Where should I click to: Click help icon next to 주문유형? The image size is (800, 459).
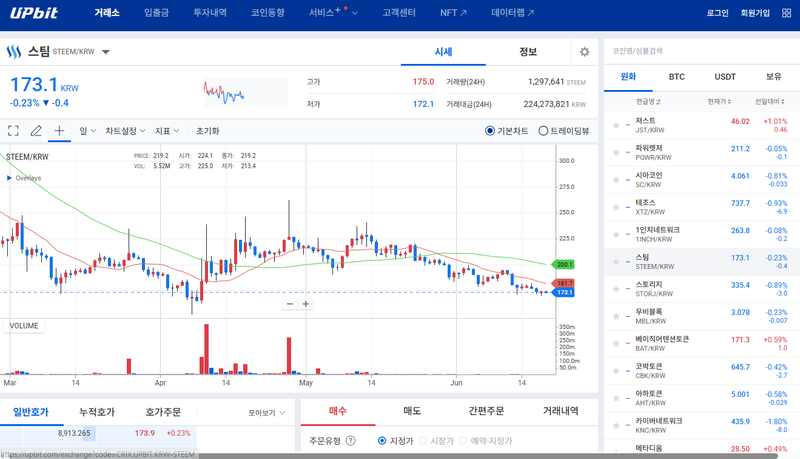[351, 441]
